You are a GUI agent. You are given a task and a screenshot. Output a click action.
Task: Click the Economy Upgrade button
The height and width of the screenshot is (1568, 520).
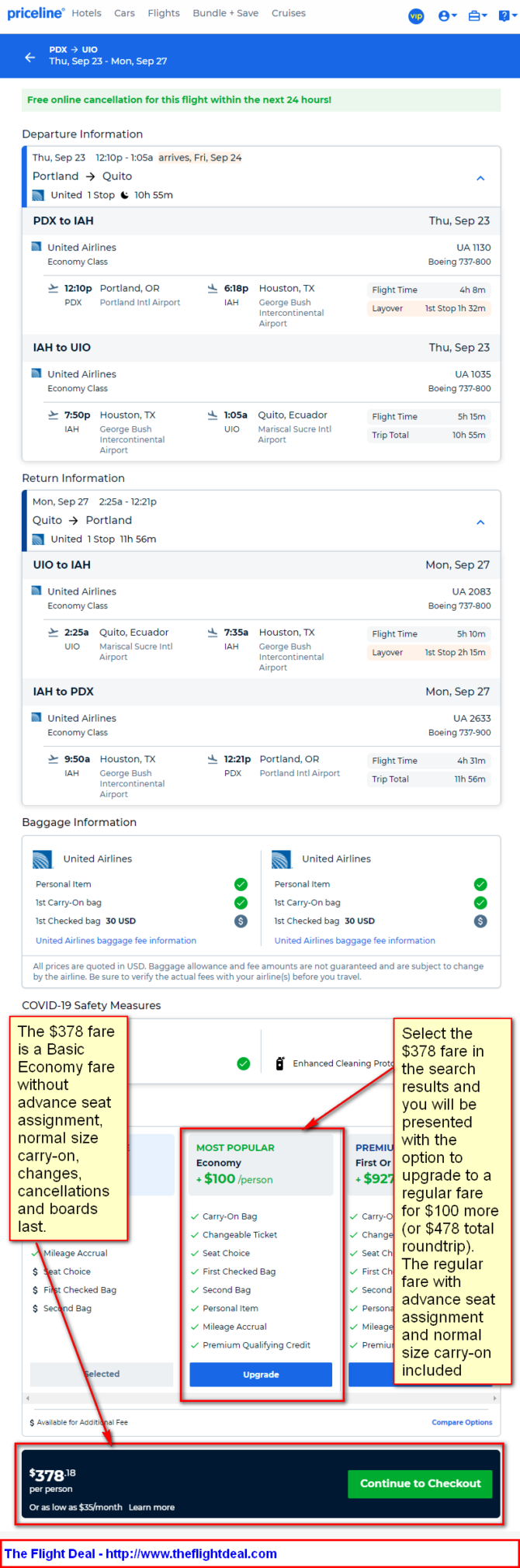(261, 1374)
